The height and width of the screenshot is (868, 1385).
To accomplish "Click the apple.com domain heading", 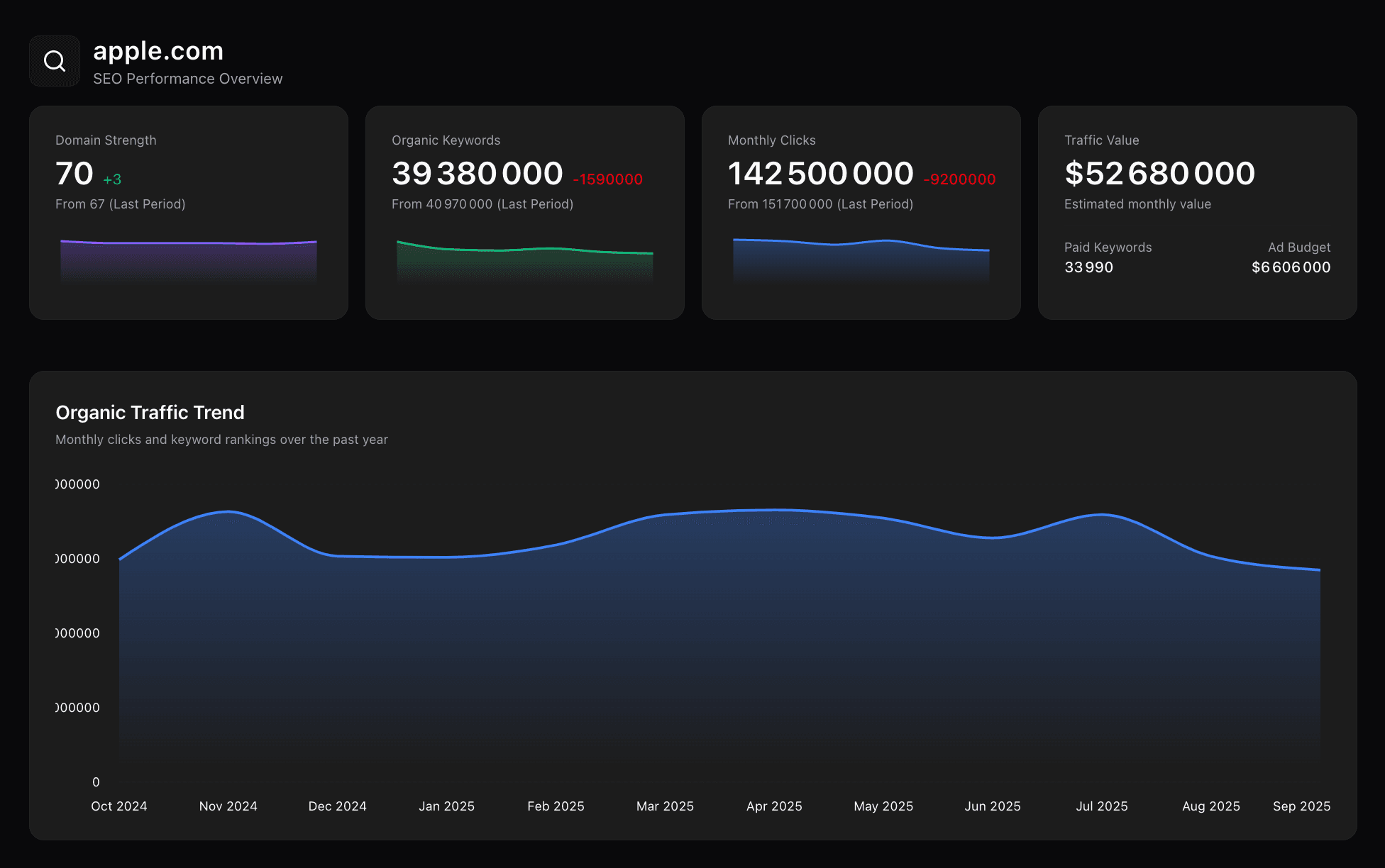I will click(159, 50).
